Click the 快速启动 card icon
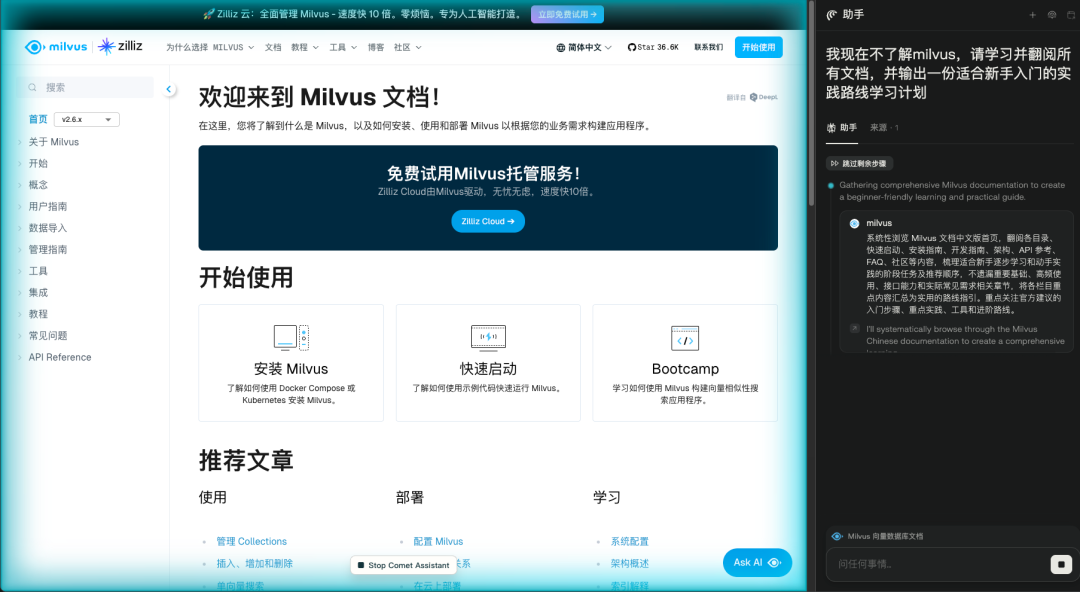This screenshot has height=592, width=1080. [x=488, y=337]
